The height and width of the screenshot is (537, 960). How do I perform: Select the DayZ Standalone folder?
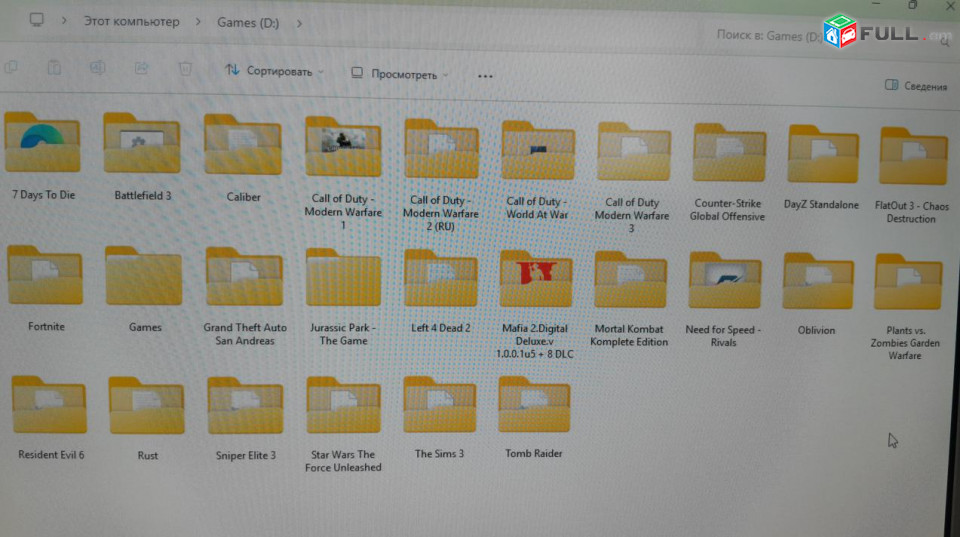(x=823, y=154)
